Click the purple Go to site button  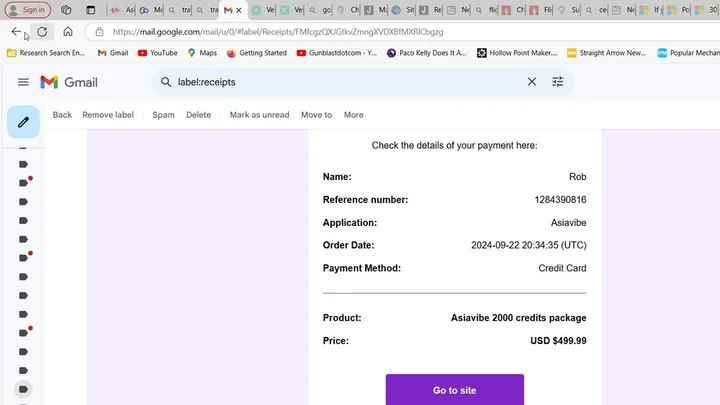(x=455, y=389)
